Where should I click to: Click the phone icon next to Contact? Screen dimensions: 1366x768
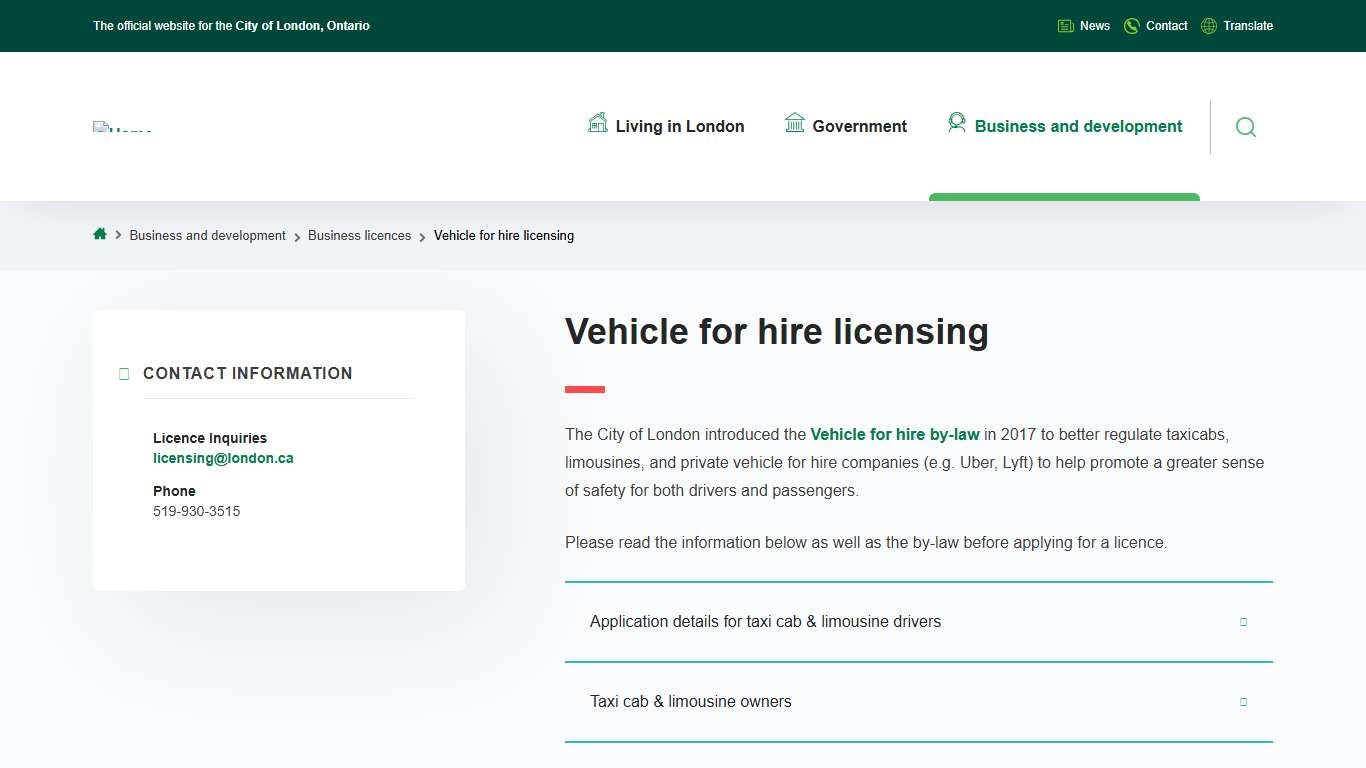click(1131, 25)
